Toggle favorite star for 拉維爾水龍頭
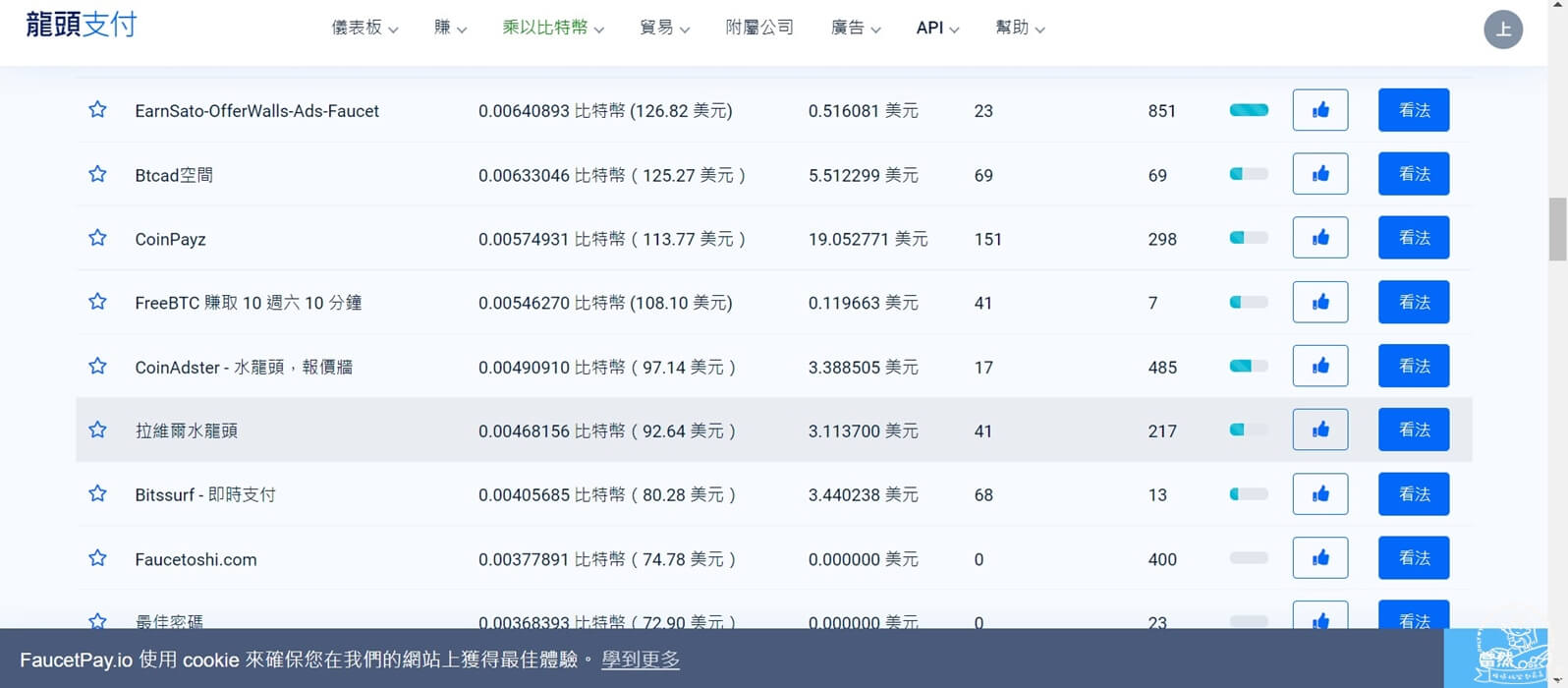This screenshot has height=688, width=1568. (97, 430)
